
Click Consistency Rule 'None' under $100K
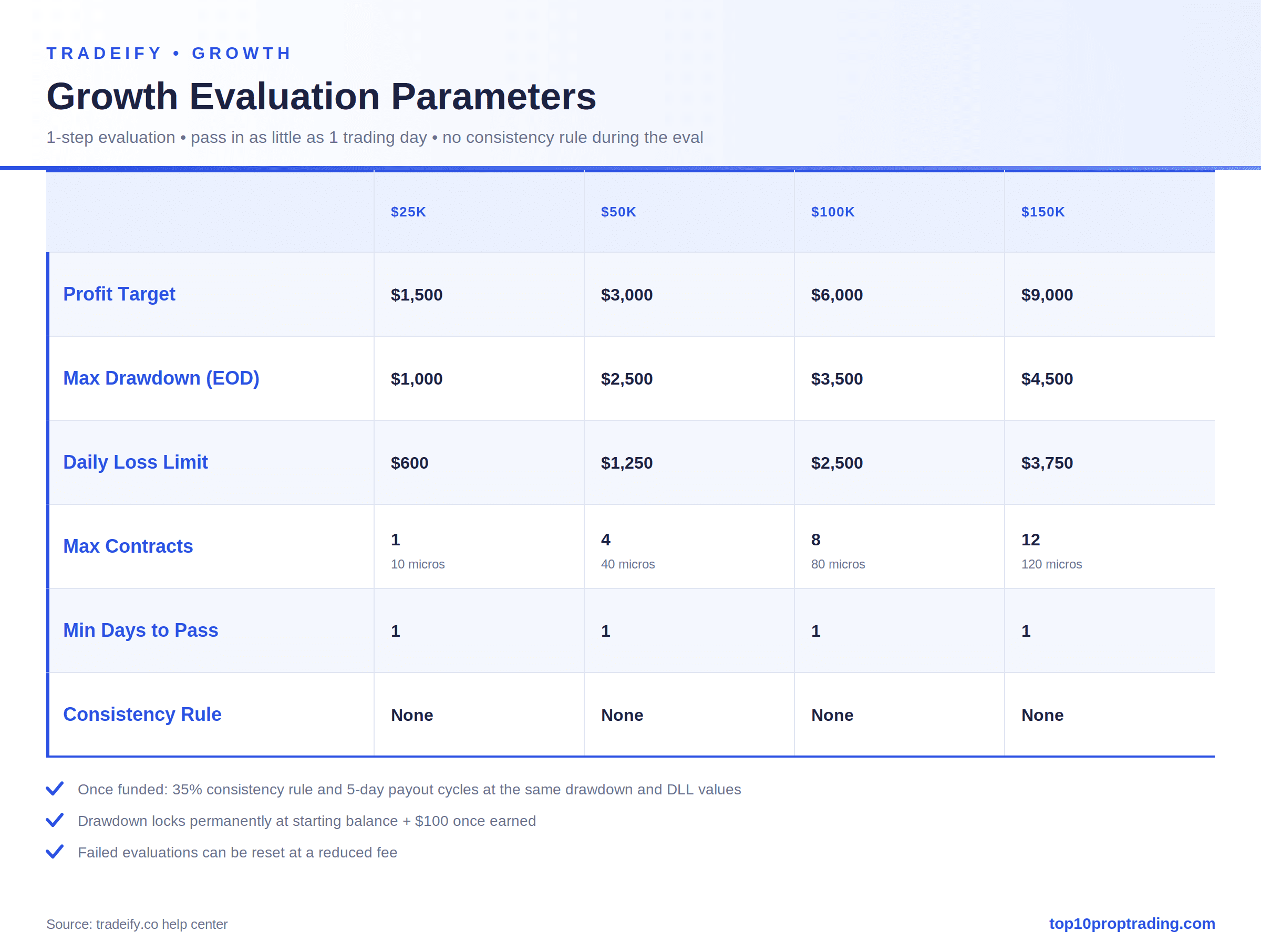click(x=832, y=716)
